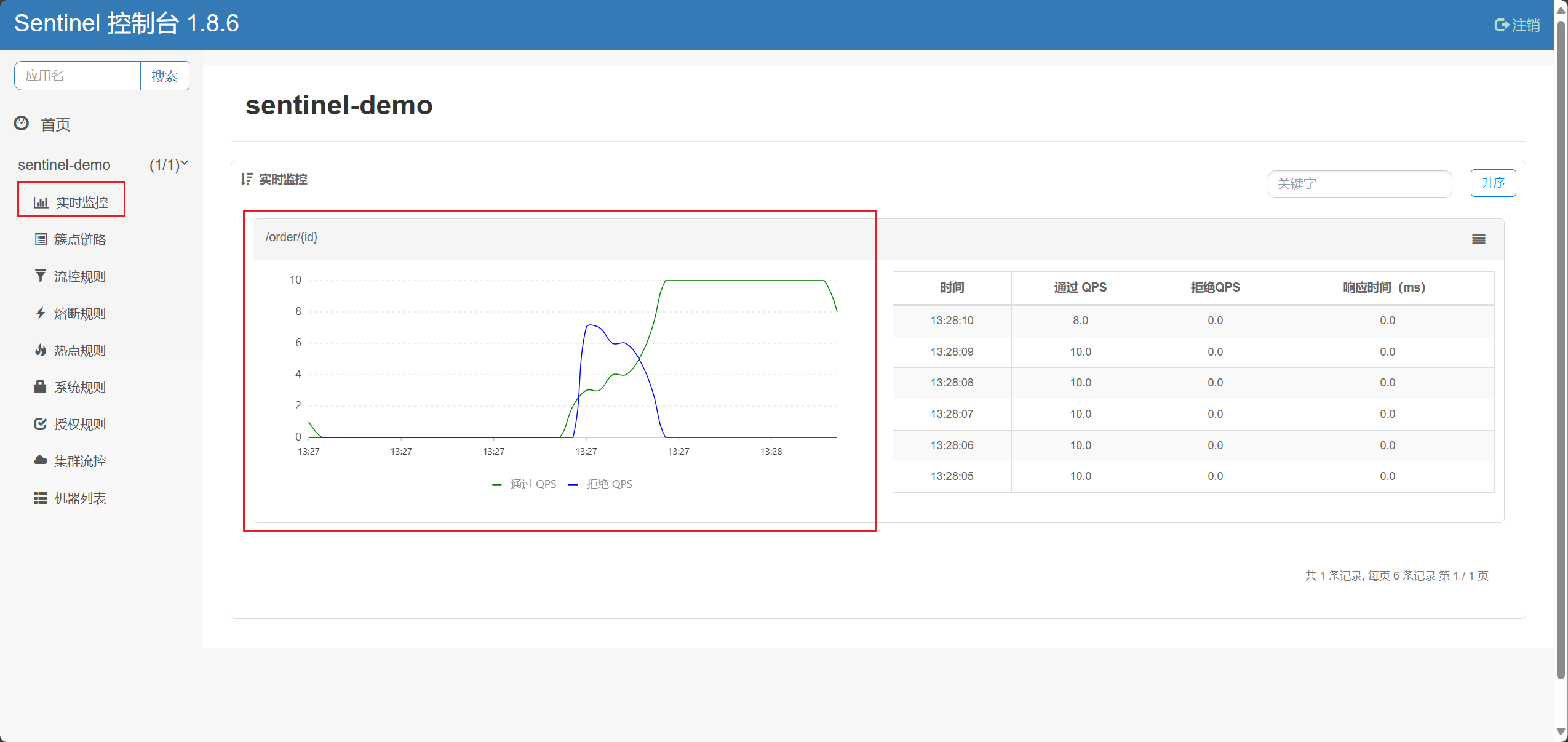Click the 搜索 search button
Screen dimensions: 1568x742
click(164, 76)
